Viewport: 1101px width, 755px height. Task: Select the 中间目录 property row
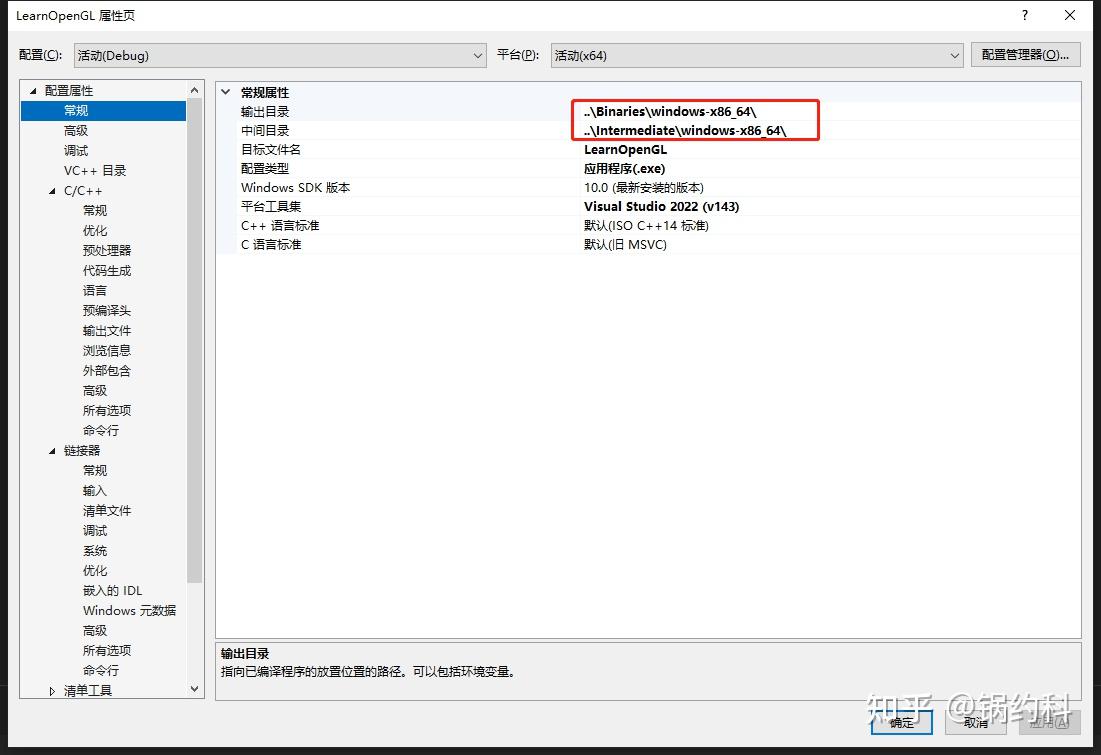[x=649, y=131]
